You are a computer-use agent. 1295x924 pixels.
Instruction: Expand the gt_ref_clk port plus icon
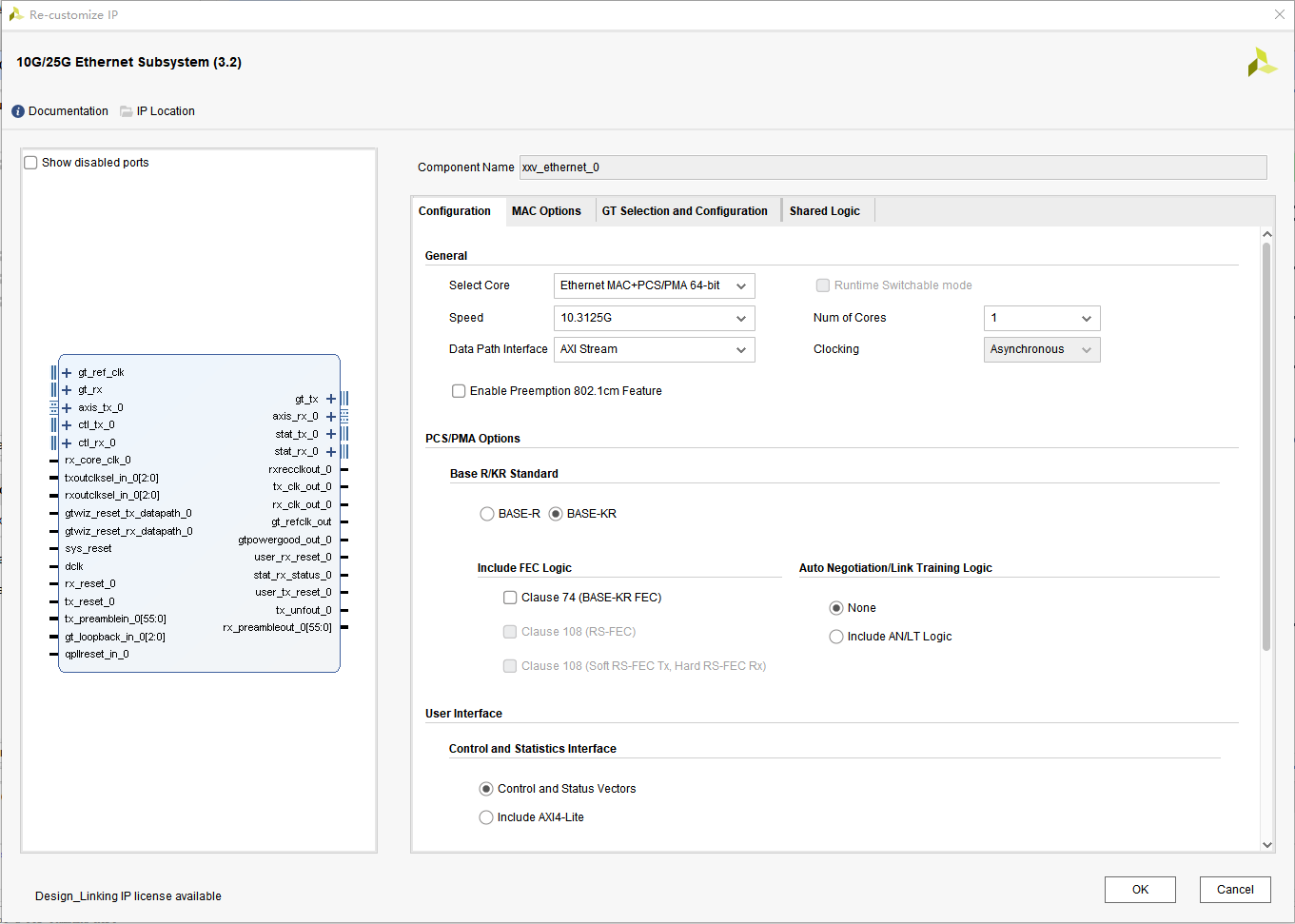pos(67,373)
